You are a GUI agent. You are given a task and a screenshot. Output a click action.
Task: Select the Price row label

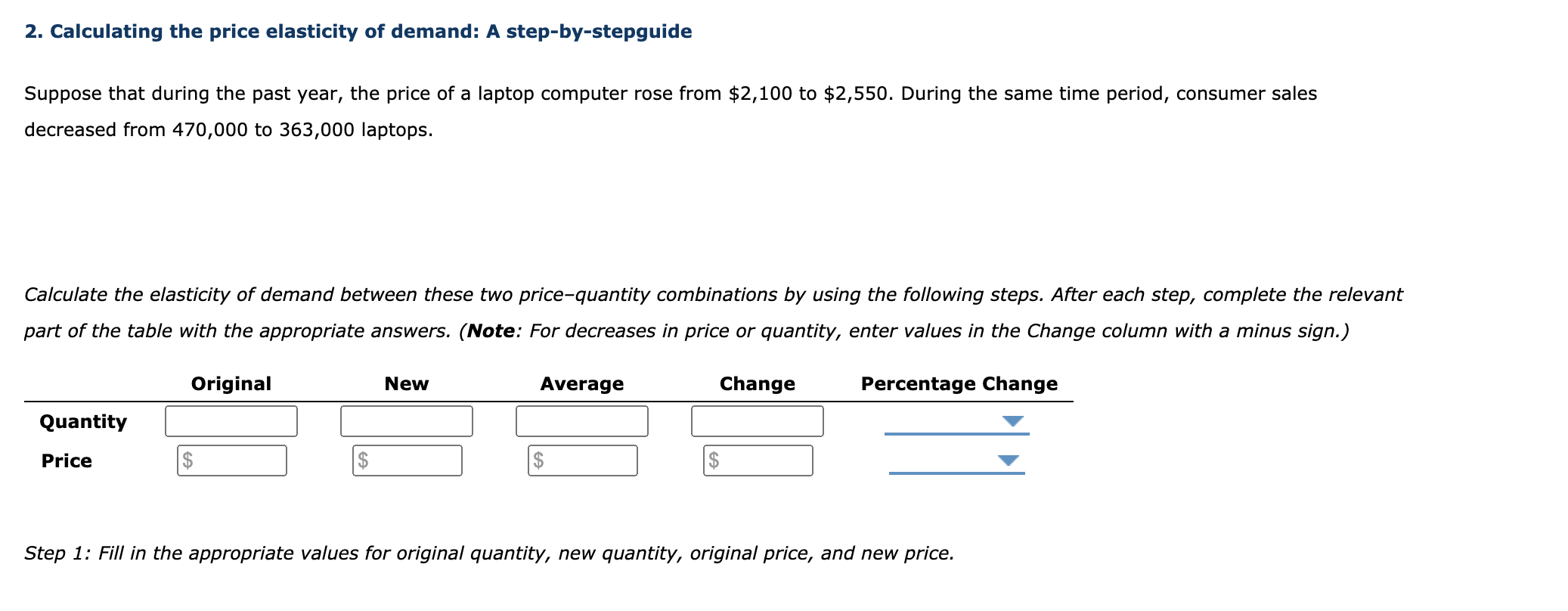67,461
